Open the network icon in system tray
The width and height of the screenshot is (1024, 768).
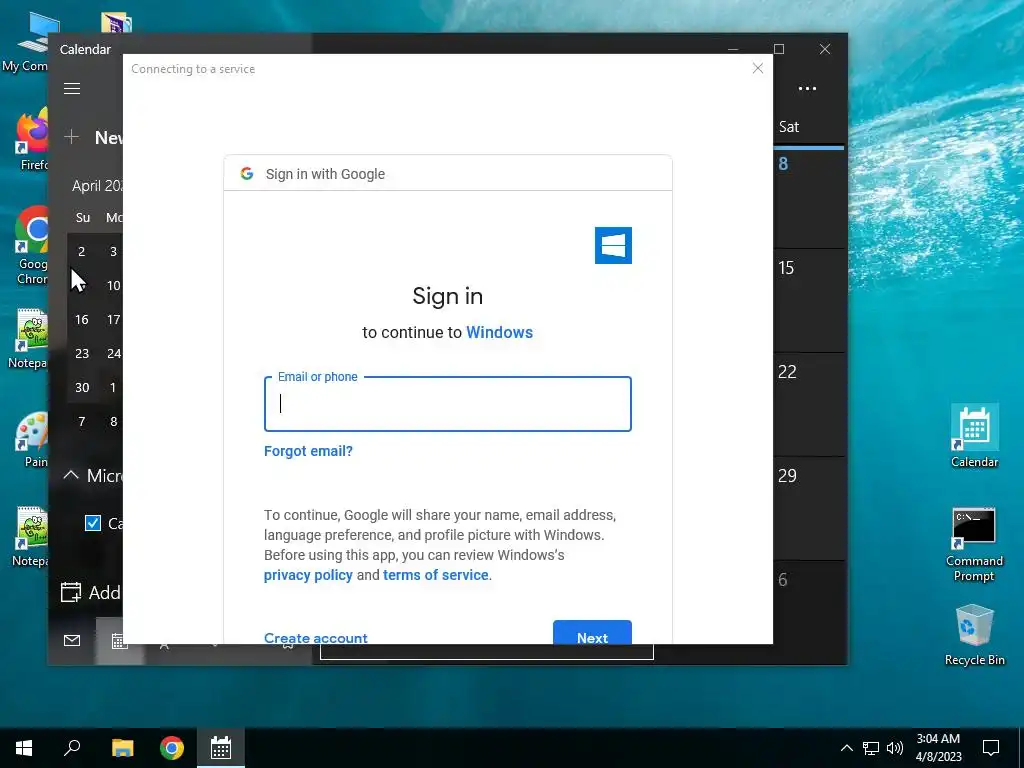coord(871,748)
